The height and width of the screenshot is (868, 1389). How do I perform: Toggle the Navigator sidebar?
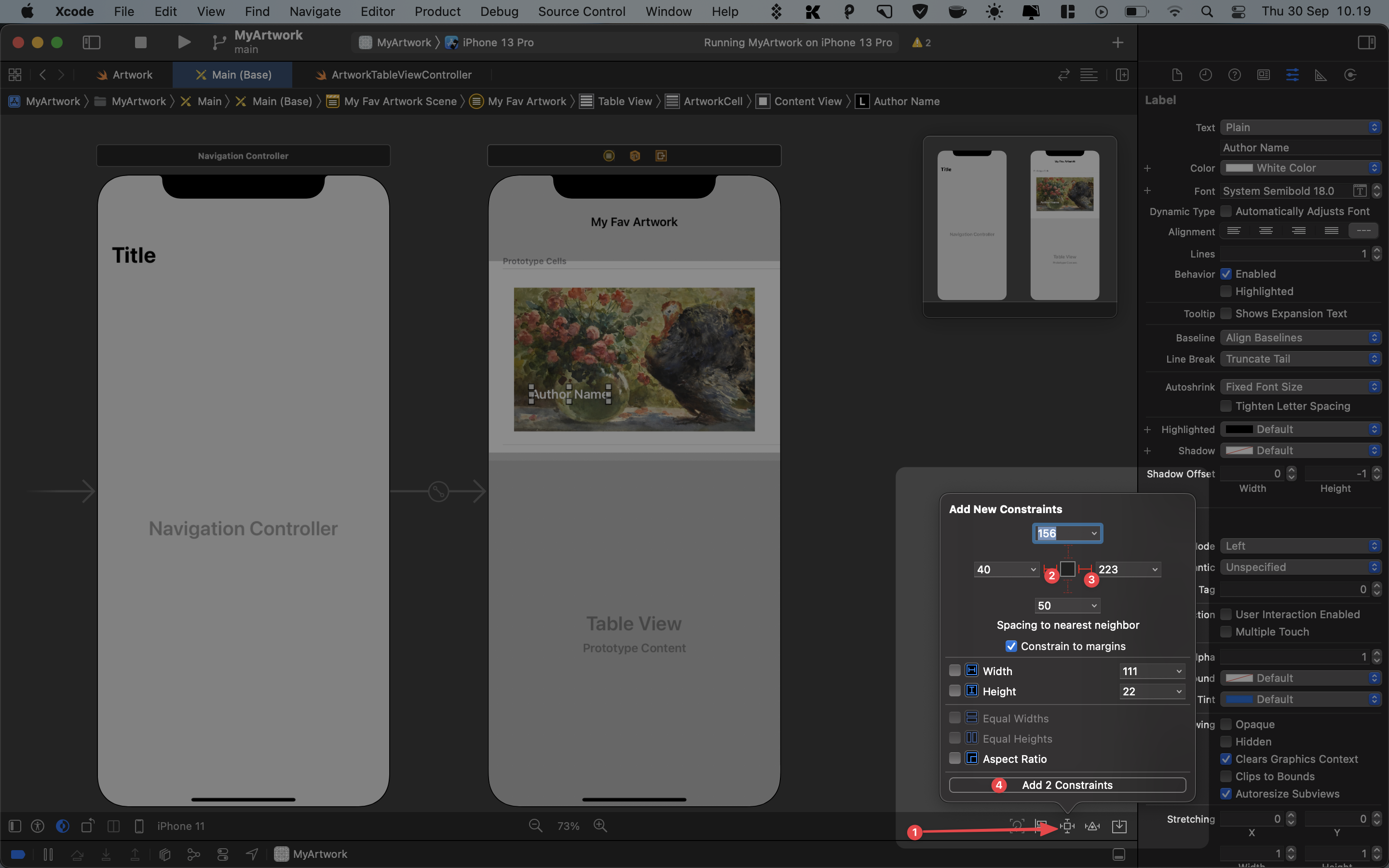coord(92,42)
